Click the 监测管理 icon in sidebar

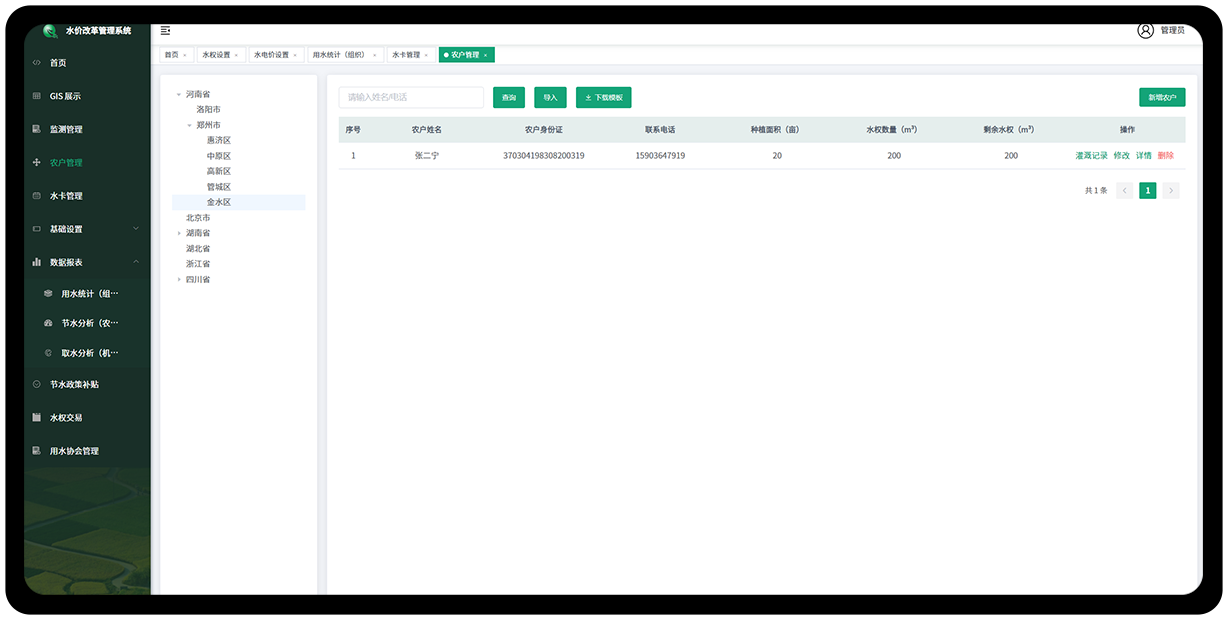point(37,129)
